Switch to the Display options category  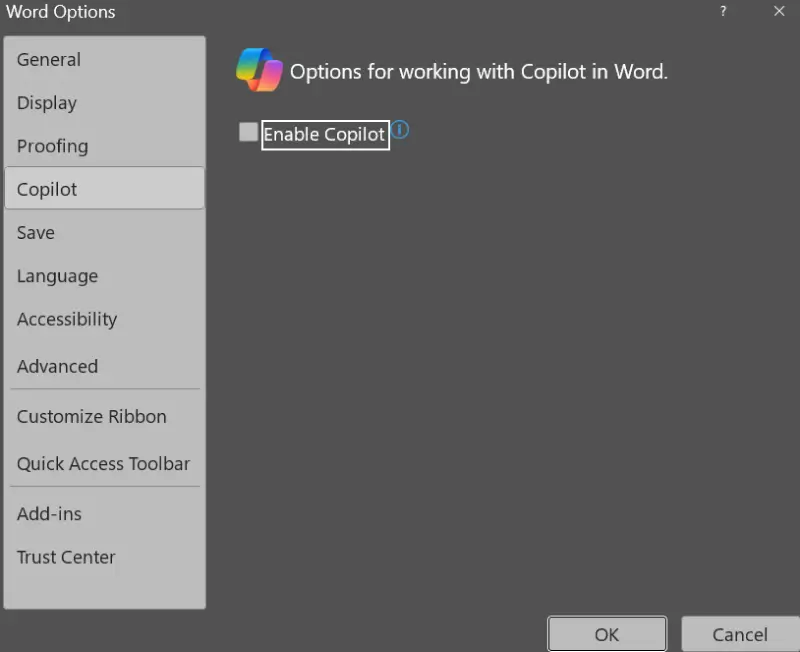coord(47,103)
